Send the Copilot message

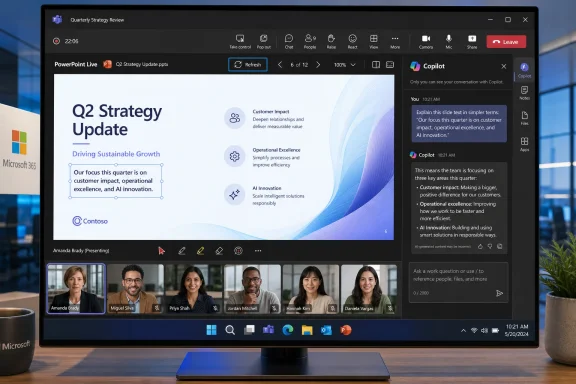point(499,293)
